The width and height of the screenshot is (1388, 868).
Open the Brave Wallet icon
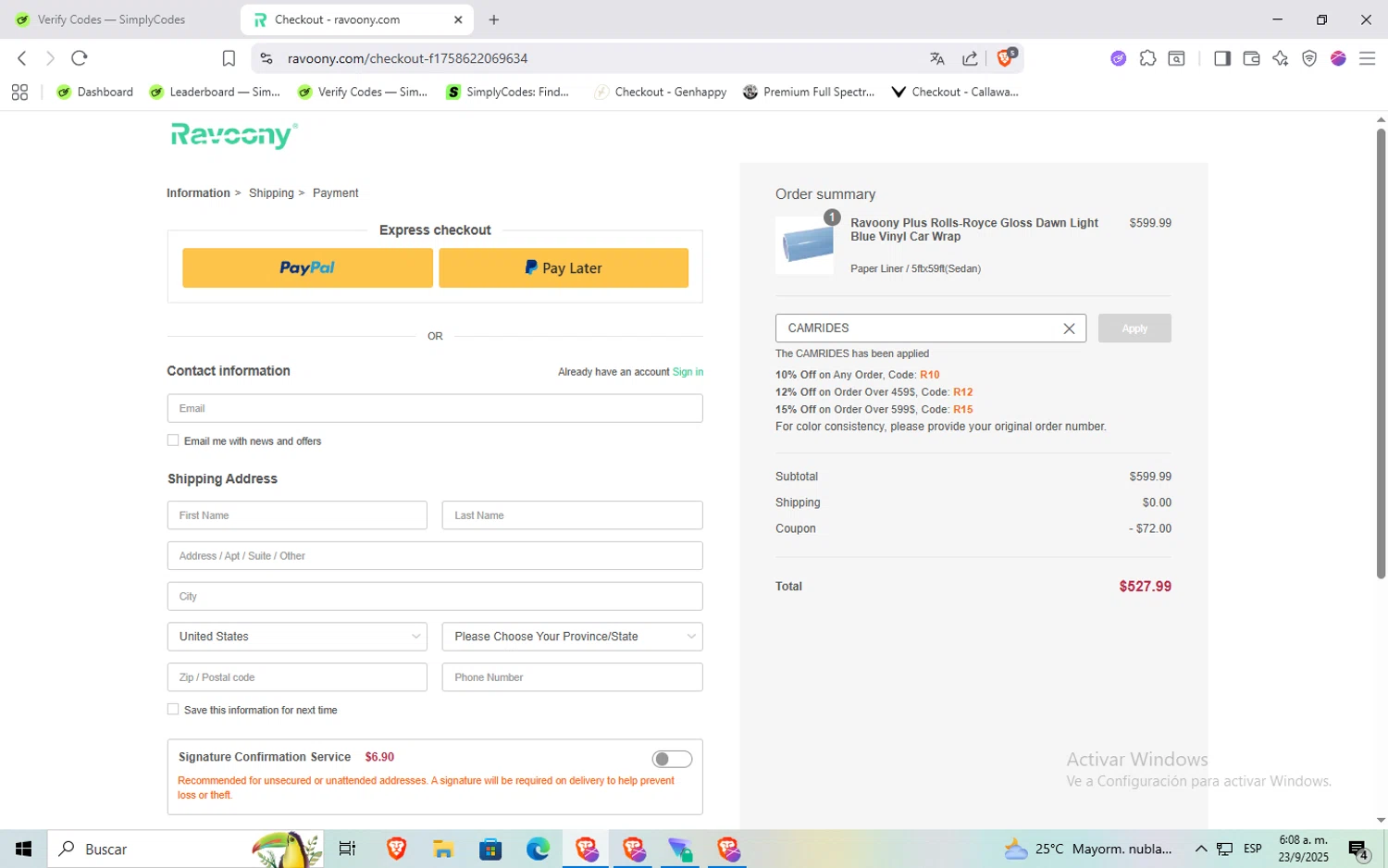click(x=1251, y=58)
